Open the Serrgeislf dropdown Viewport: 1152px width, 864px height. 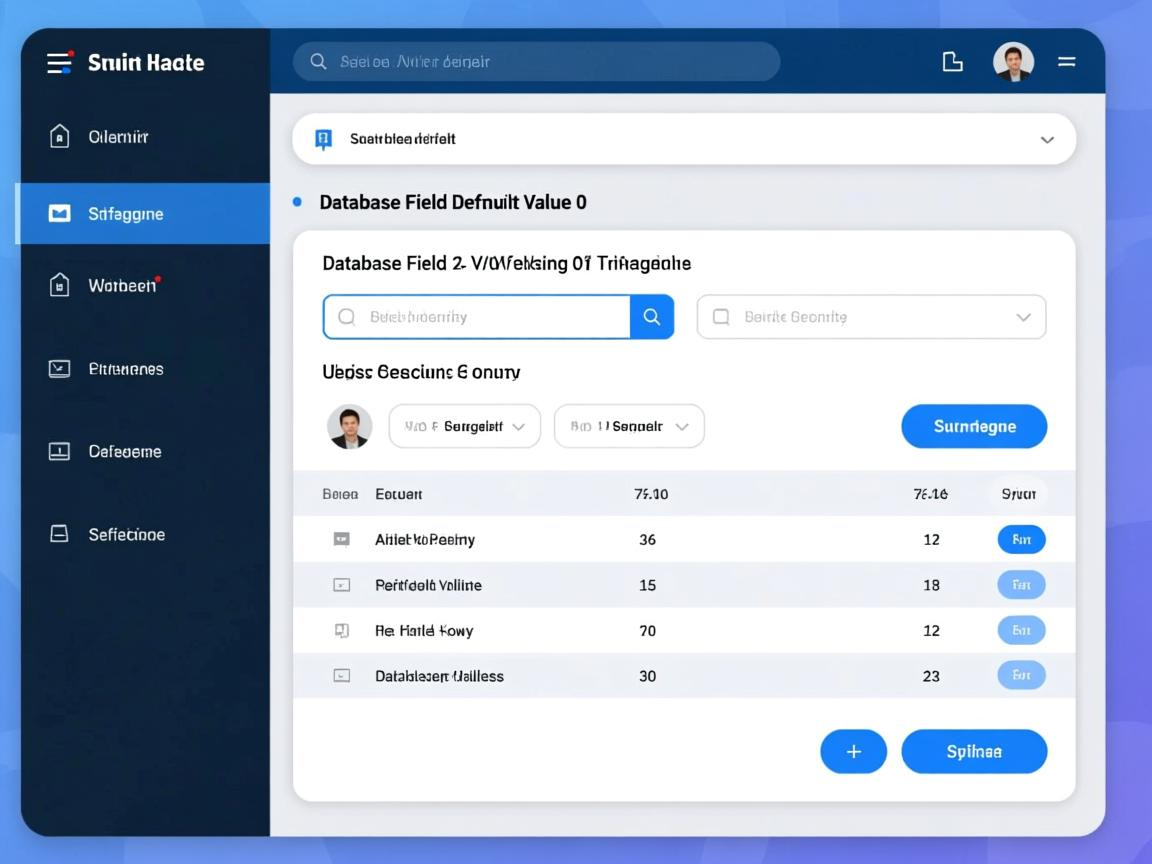[x=464, y=426]
